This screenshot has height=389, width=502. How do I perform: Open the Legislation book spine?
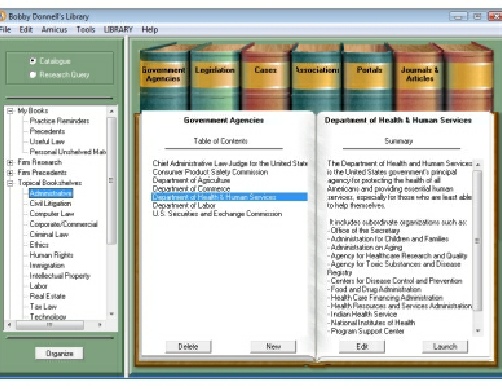pyautogui.click(x=215, y=77)
